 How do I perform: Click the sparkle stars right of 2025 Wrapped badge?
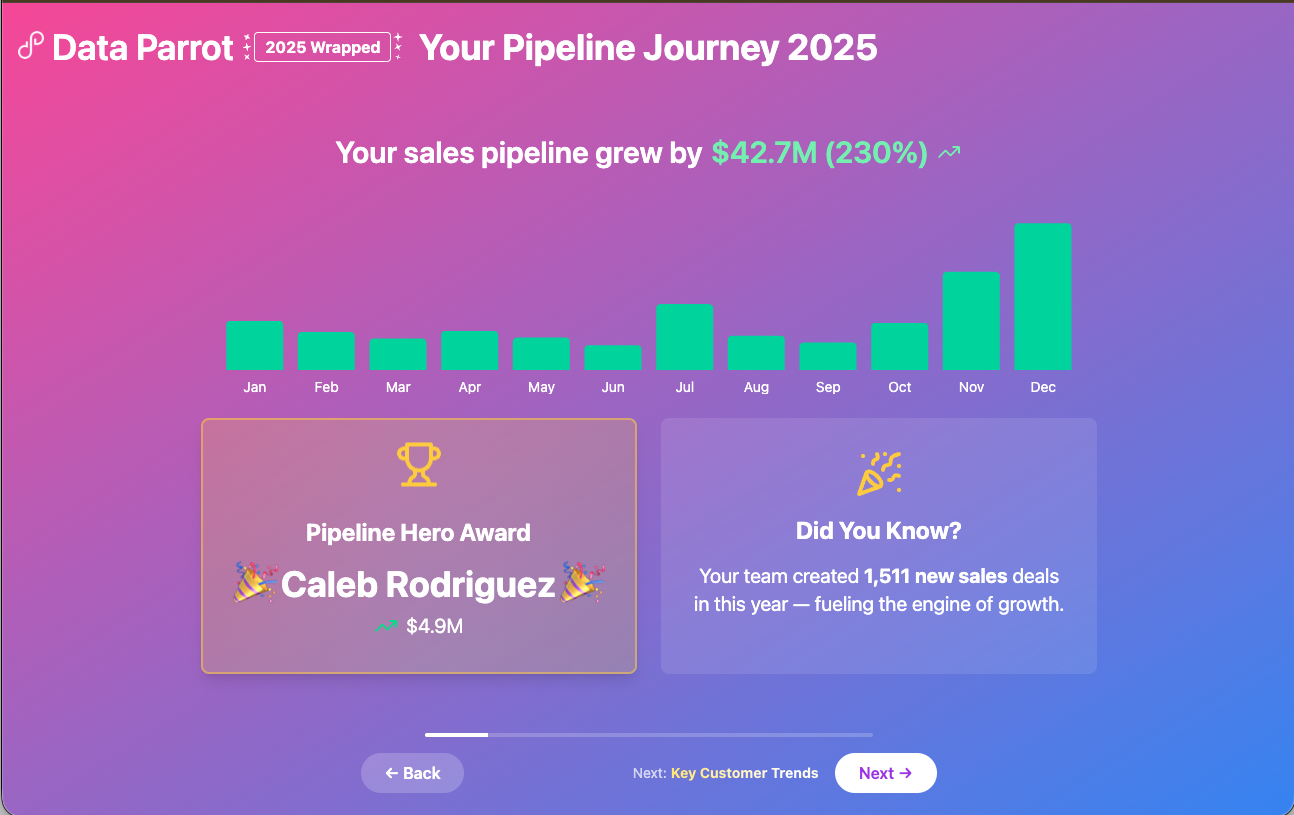coord(398,47)
